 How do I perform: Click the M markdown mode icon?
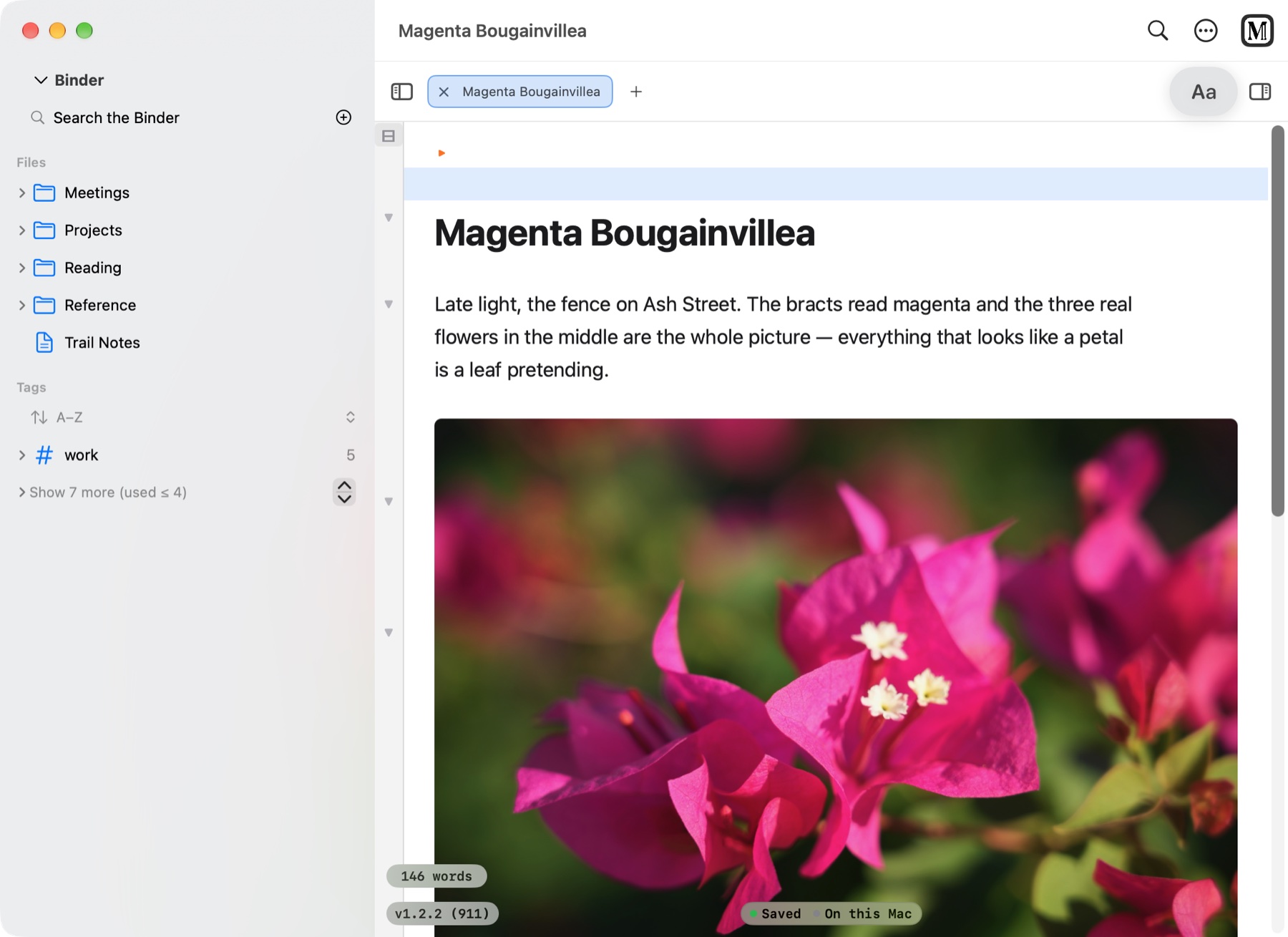click(x=1257, y=31)
